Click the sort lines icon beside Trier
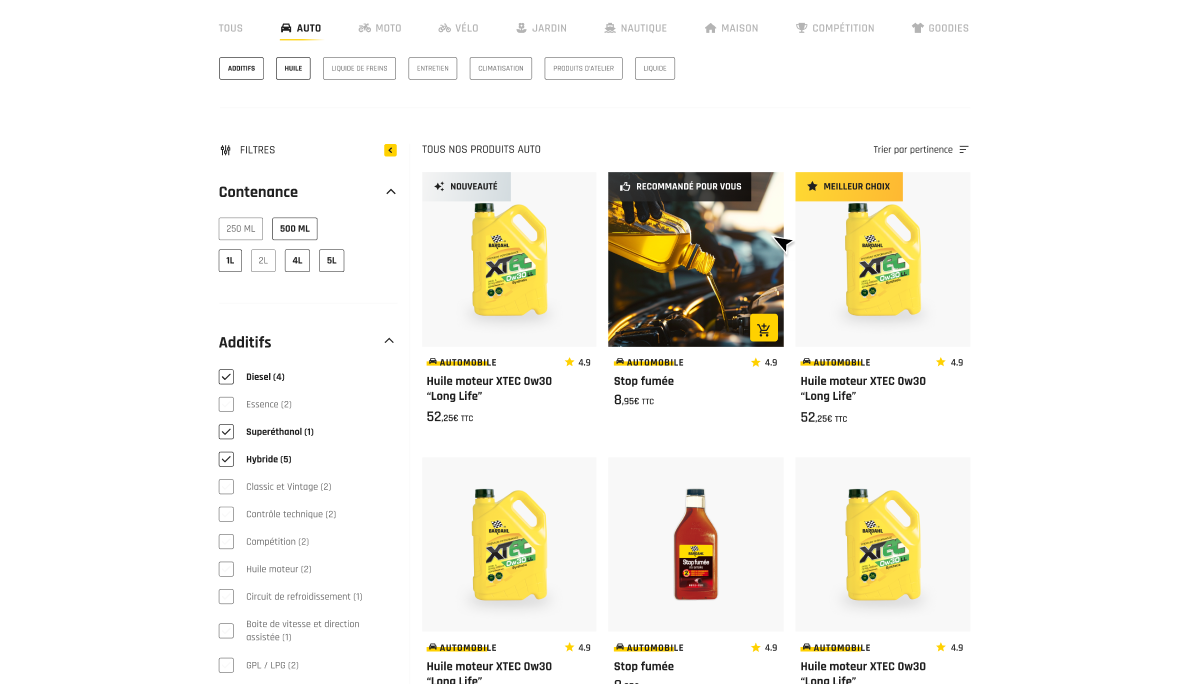This screenshot has height=684, width=1185. [964, 150]
